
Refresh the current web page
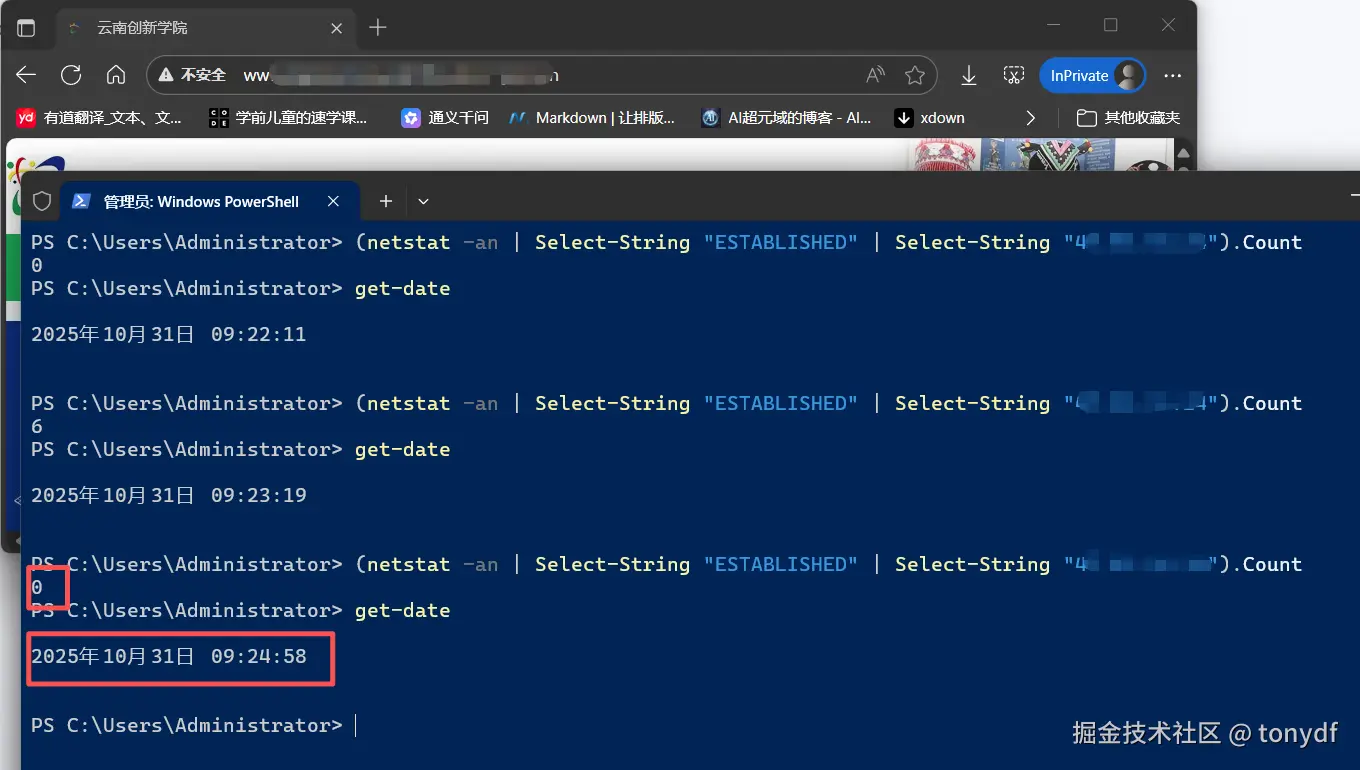(71, 75)
